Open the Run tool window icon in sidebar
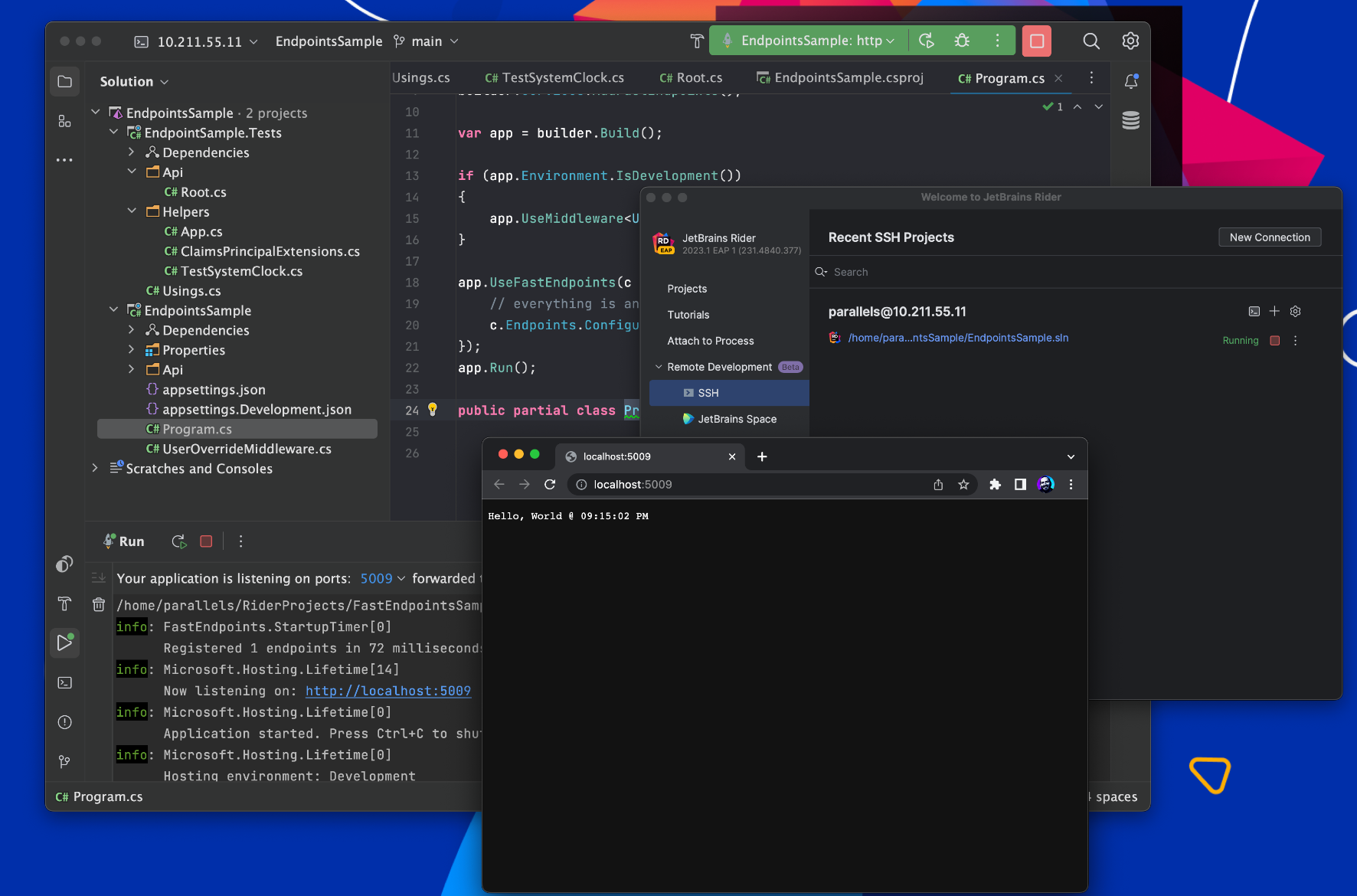The image size is (1357, 896). coord(65,643)
